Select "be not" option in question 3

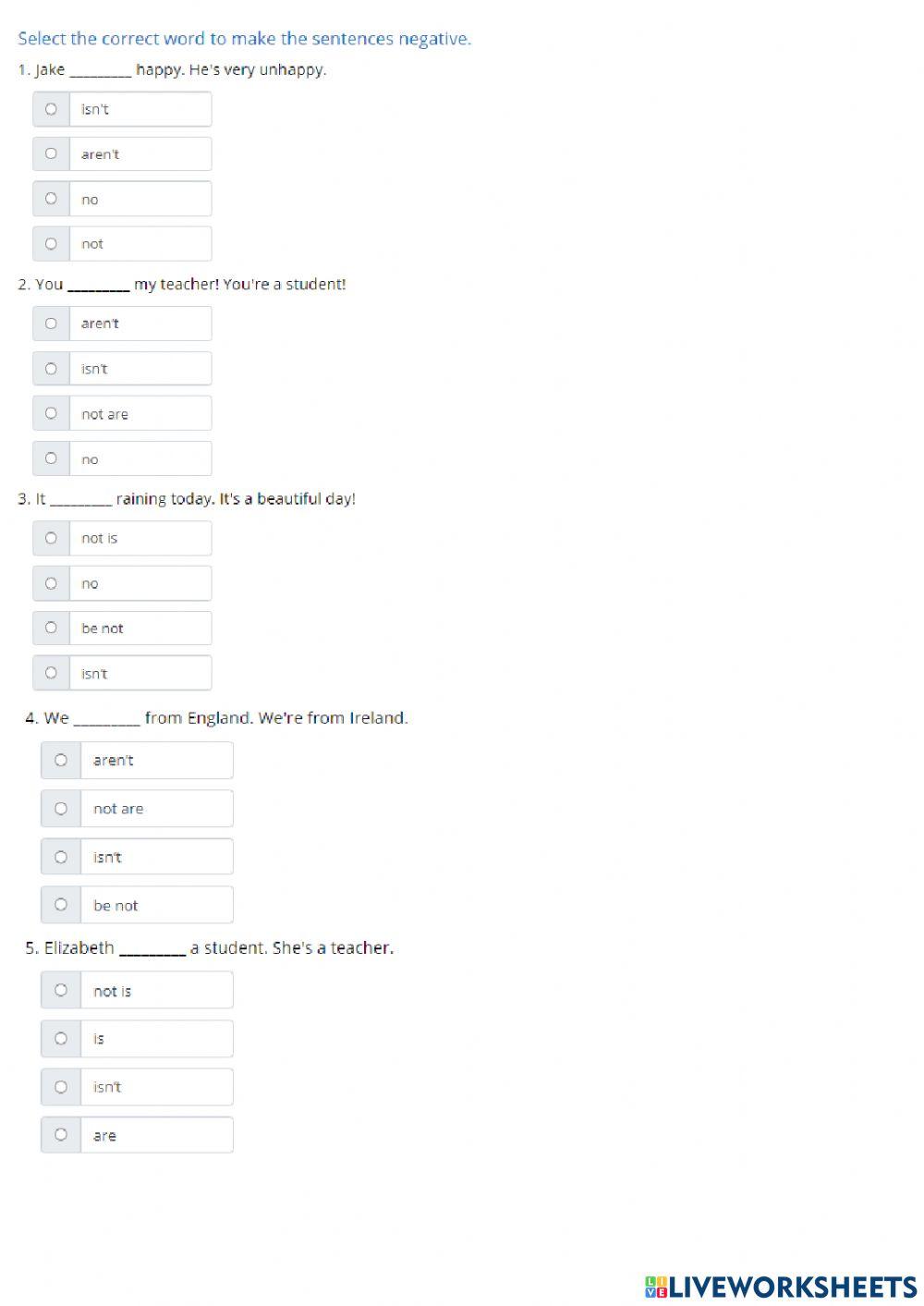pos(51,628)
